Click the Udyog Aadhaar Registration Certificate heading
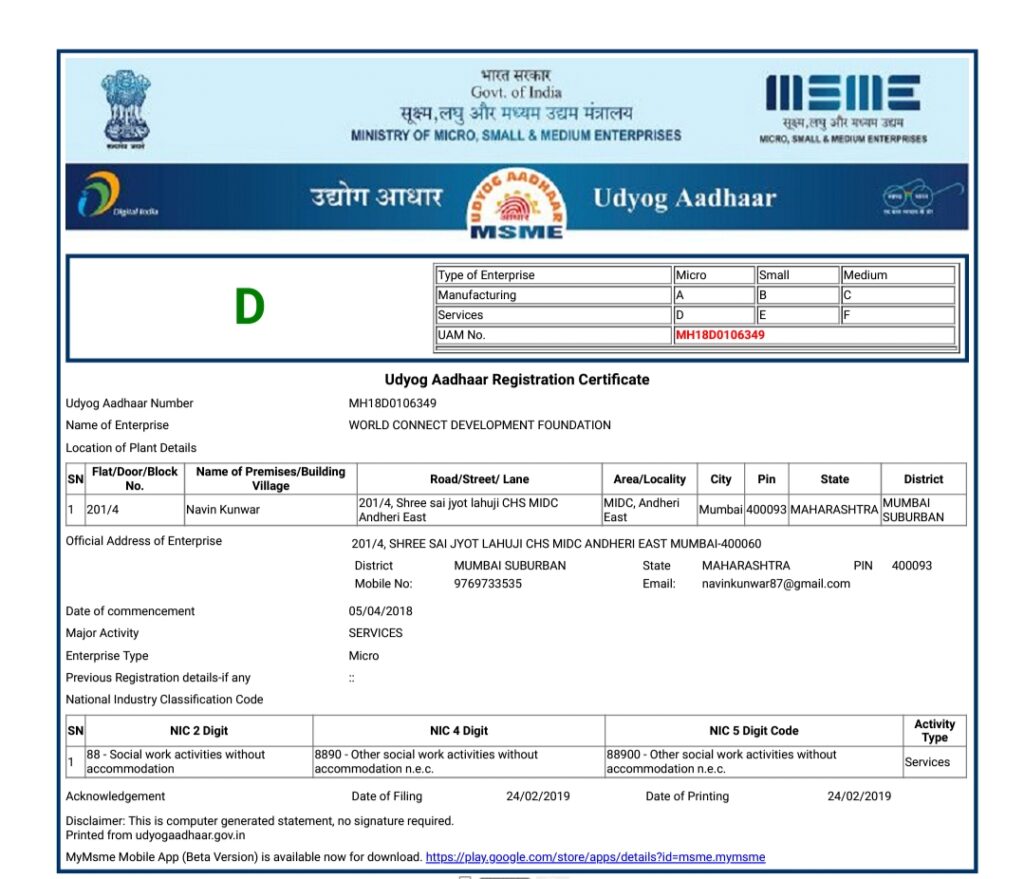Image resolution: width=1024 pixels, height=879 pixels. click(x=517, y=380)
